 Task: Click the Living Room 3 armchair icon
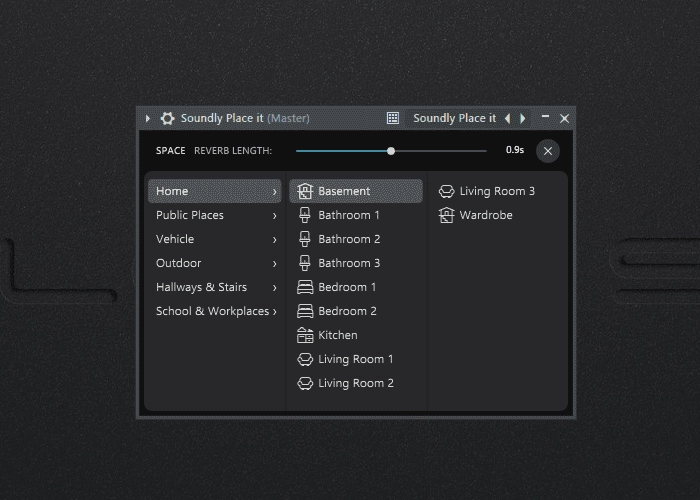[x=446, y=191]
